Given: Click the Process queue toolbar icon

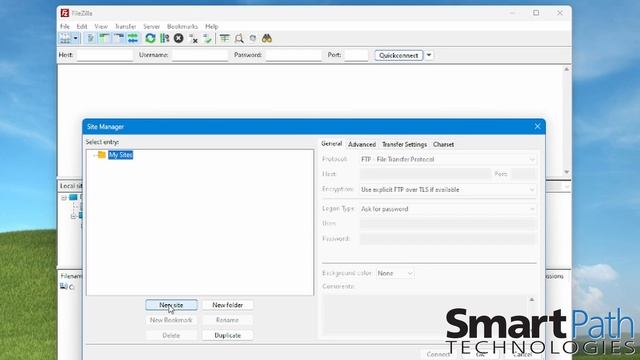Looking at the screenshot, I should coord(164,38).
